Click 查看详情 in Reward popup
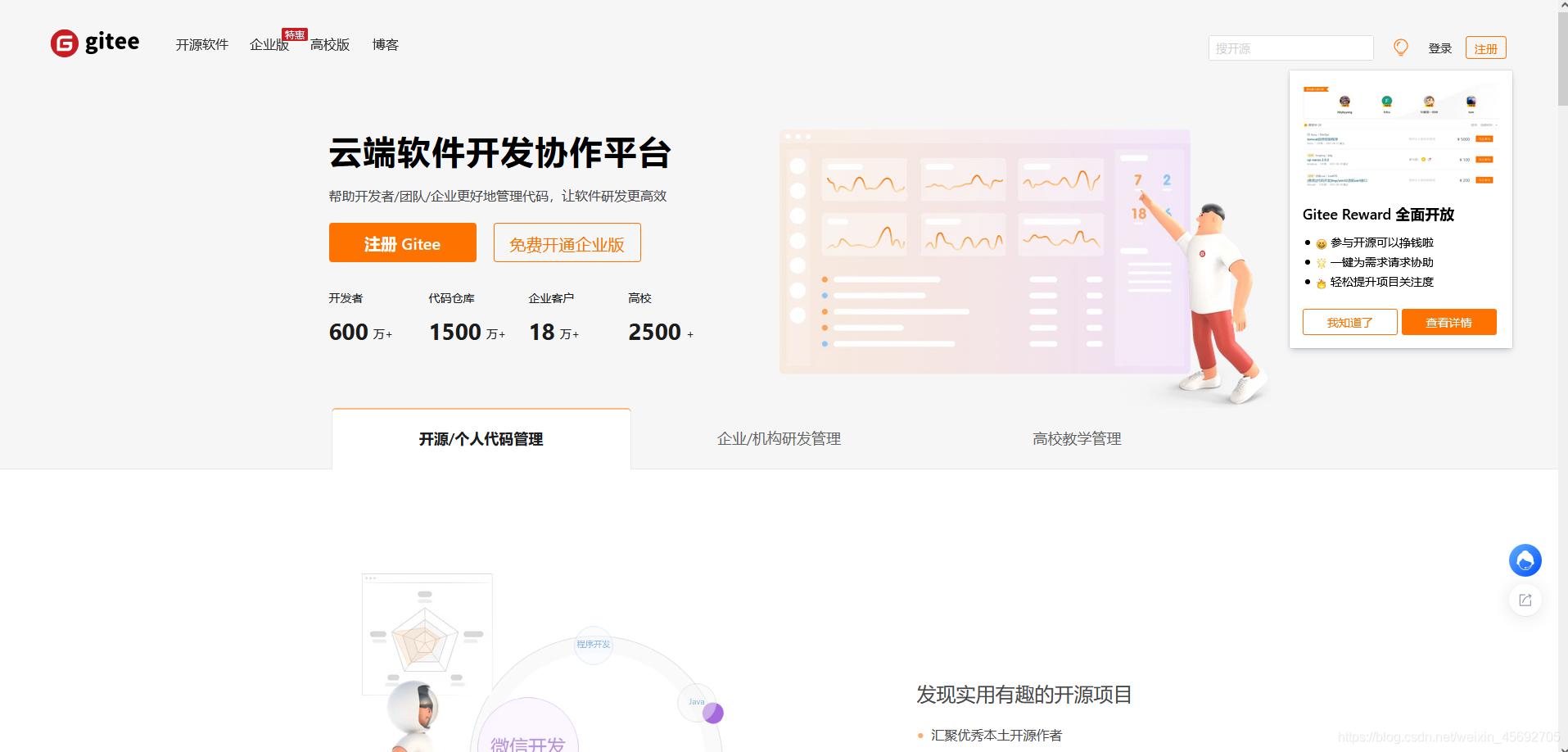This screenshot has width=1568, height=752. click(x=1448, y=322)
